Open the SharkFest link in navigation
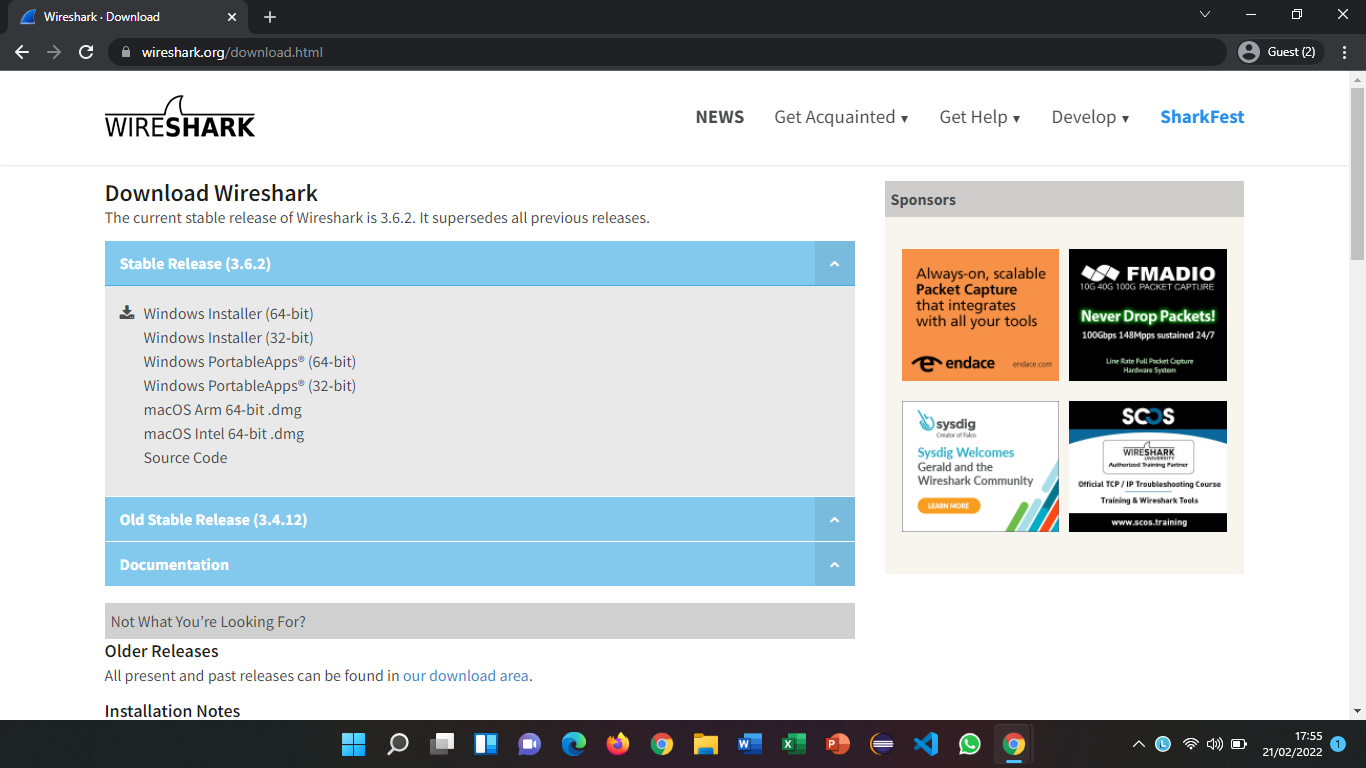 coord(1202,117)
